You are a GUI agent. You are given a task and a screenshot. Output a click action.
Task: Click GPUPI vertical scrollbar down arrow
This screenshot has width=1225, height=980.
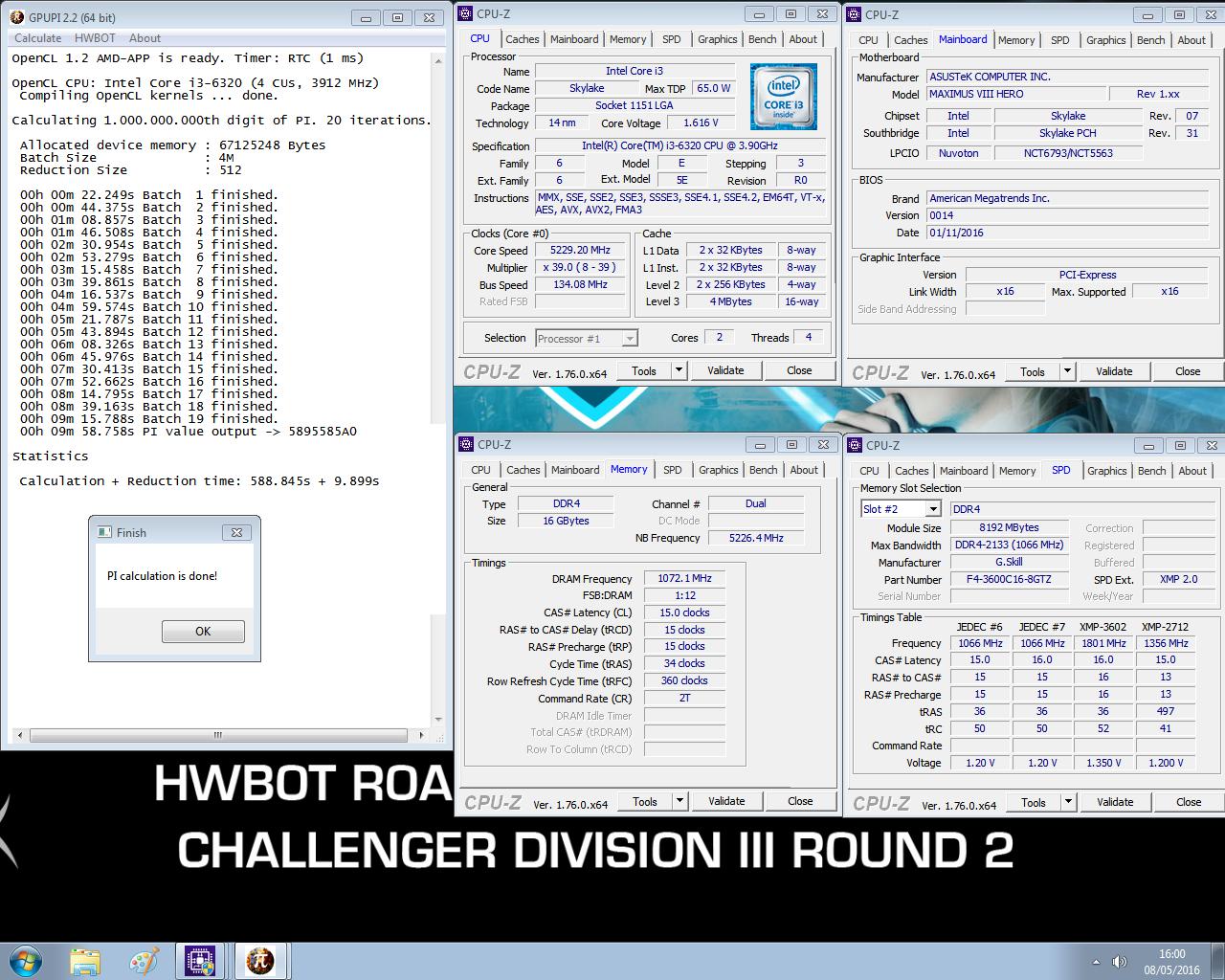coord(438,720)
